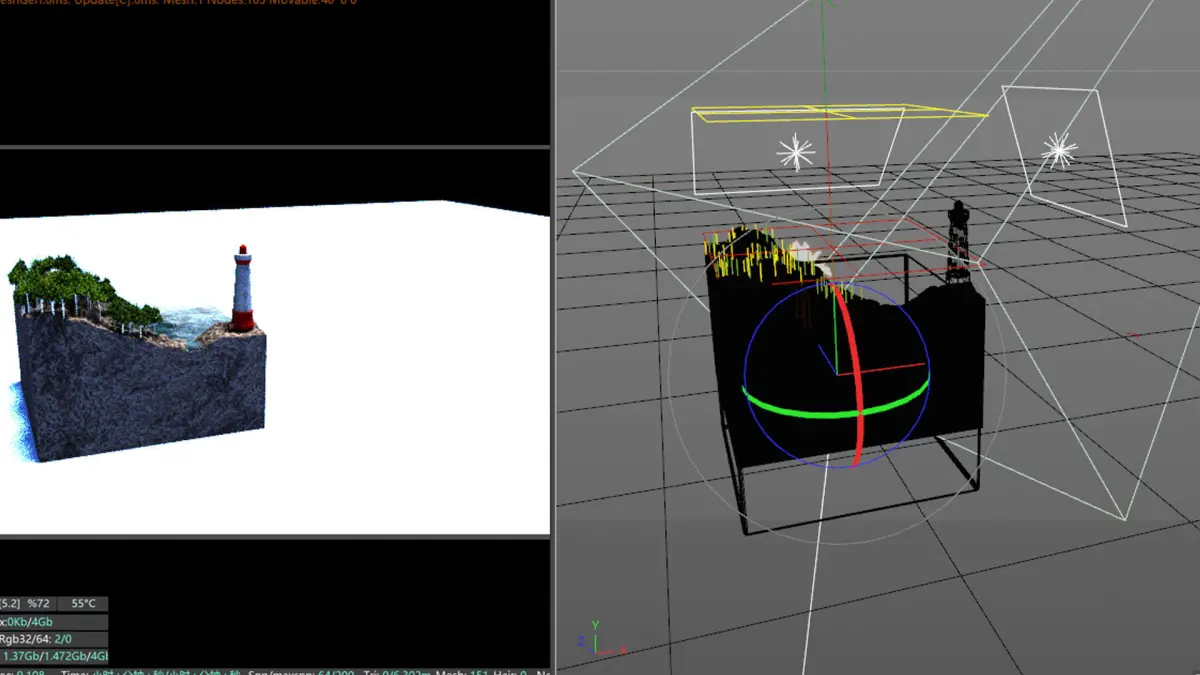The width and height of the screenshot is (1200, 675).
Task: Click the 0Kb/4Gb memory readout
Action: coord(32,621)
